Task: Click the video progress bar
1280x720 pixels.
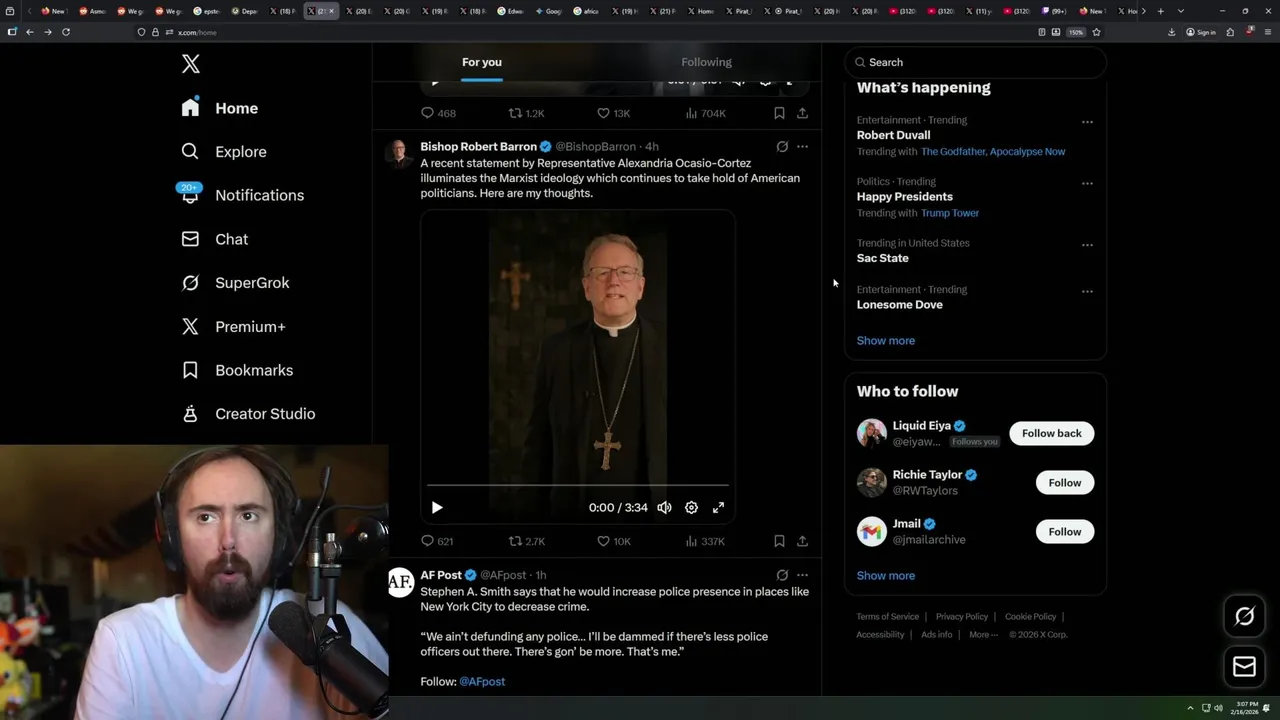Action: pos(580,485)
